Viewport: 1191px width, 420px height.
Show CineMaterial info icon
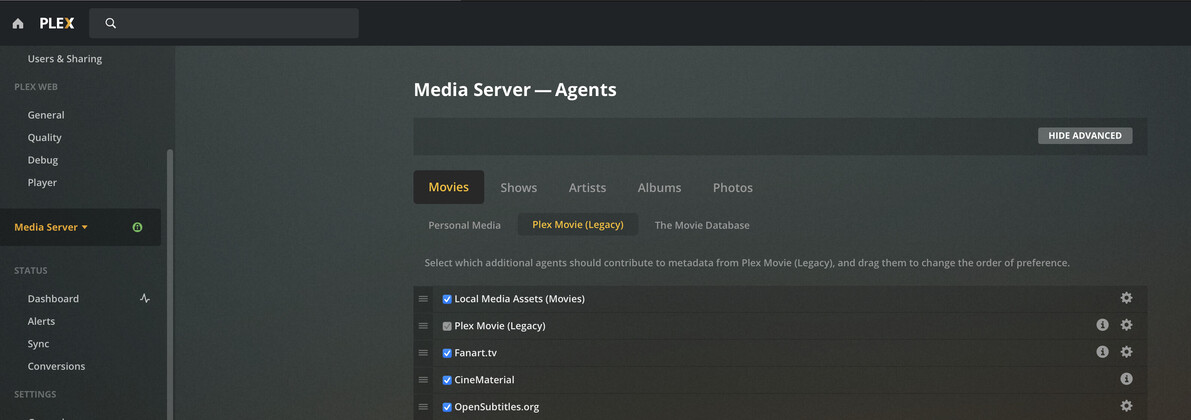(x=1126, y=379)
